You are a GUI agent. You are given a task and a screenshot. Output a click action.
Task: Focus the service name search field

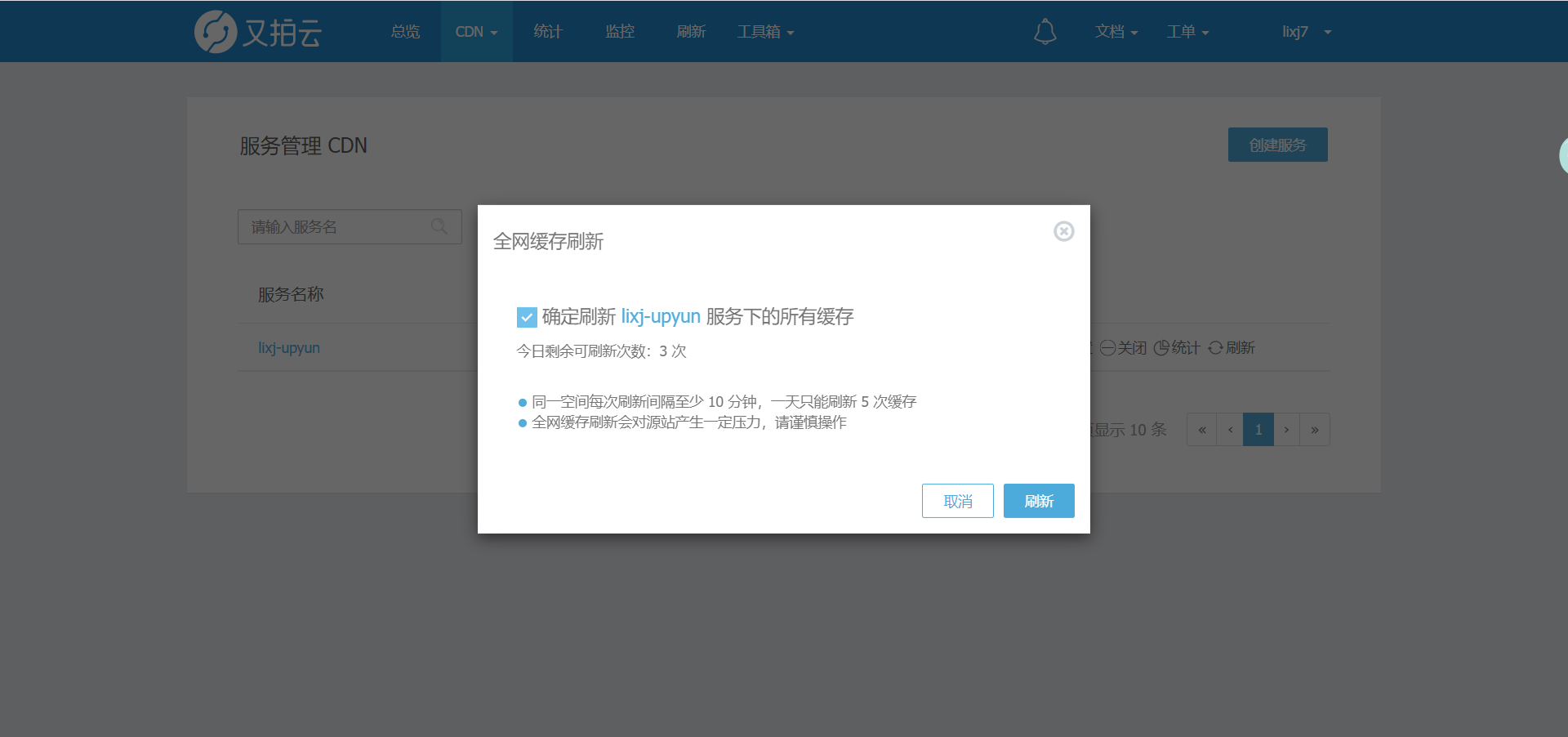point(339,226)
